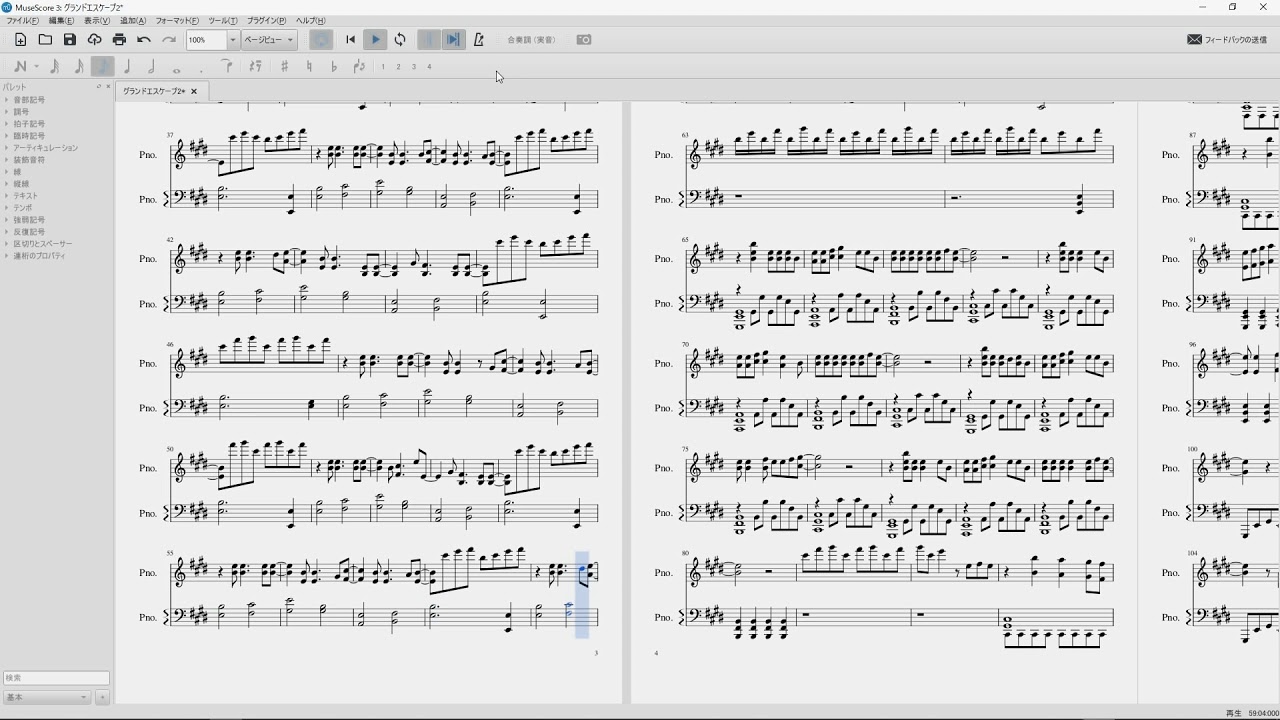Select voice 2

click(398, 67)
